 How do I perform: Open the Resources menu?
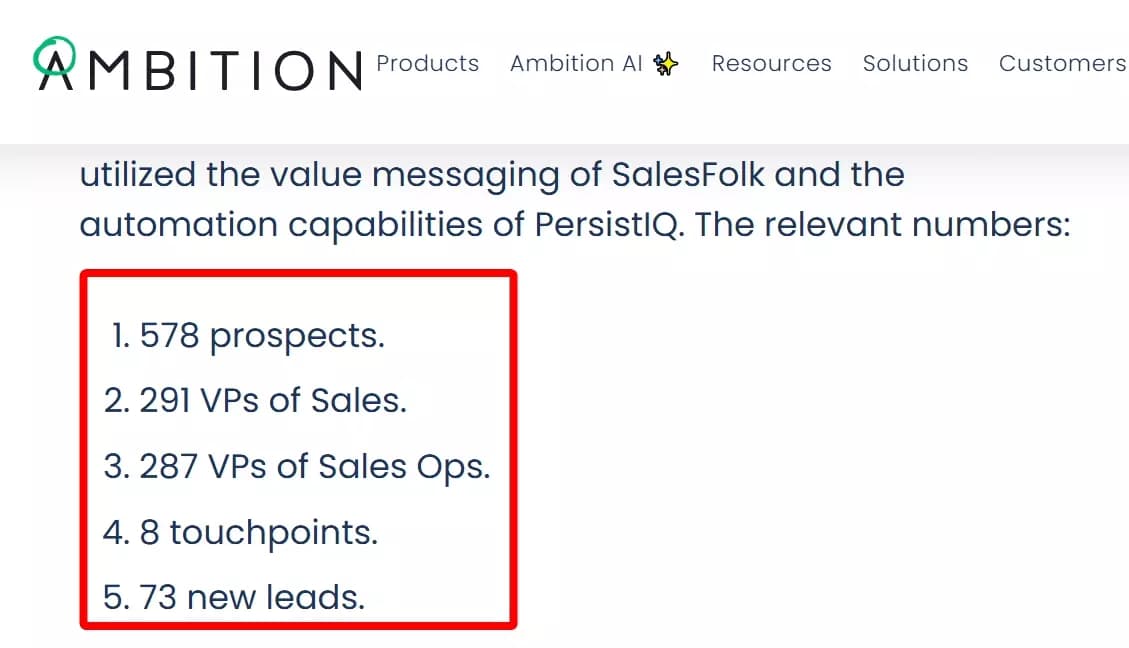(771, 63)
